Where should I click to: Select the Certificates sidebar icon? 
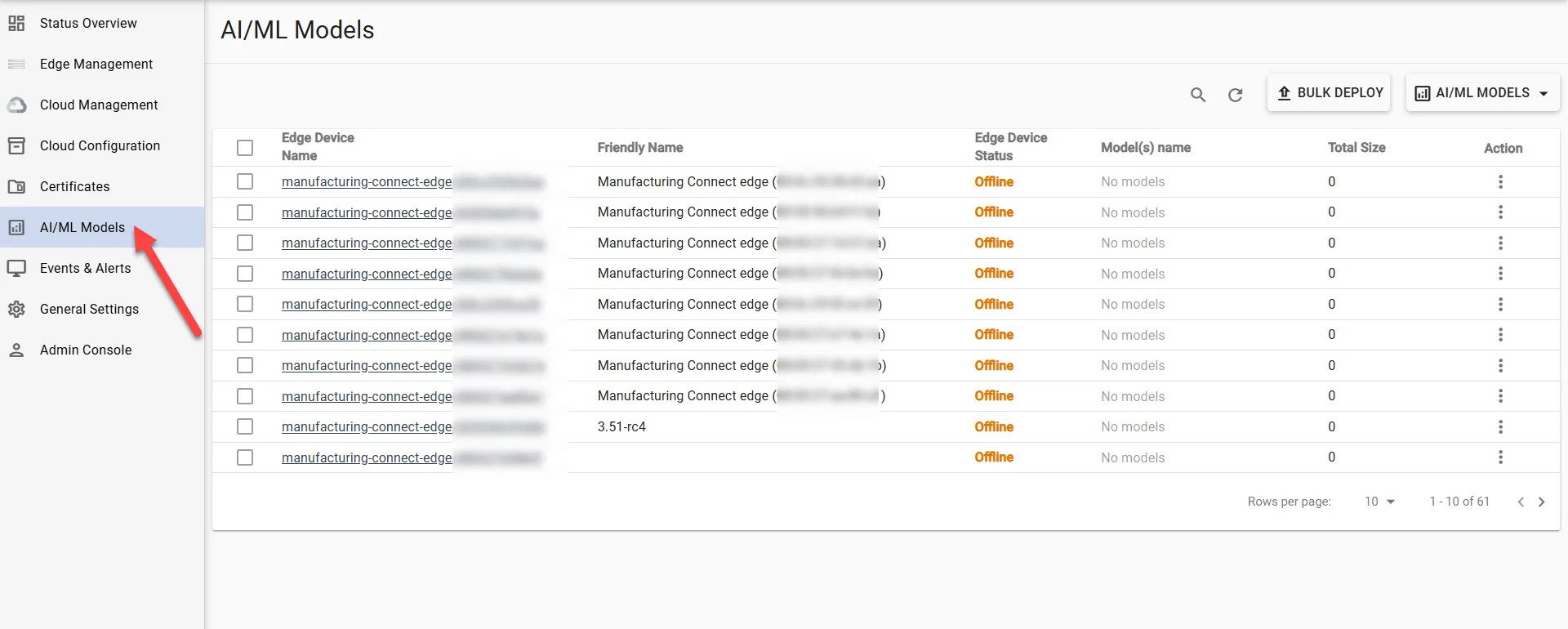(16, 186)
